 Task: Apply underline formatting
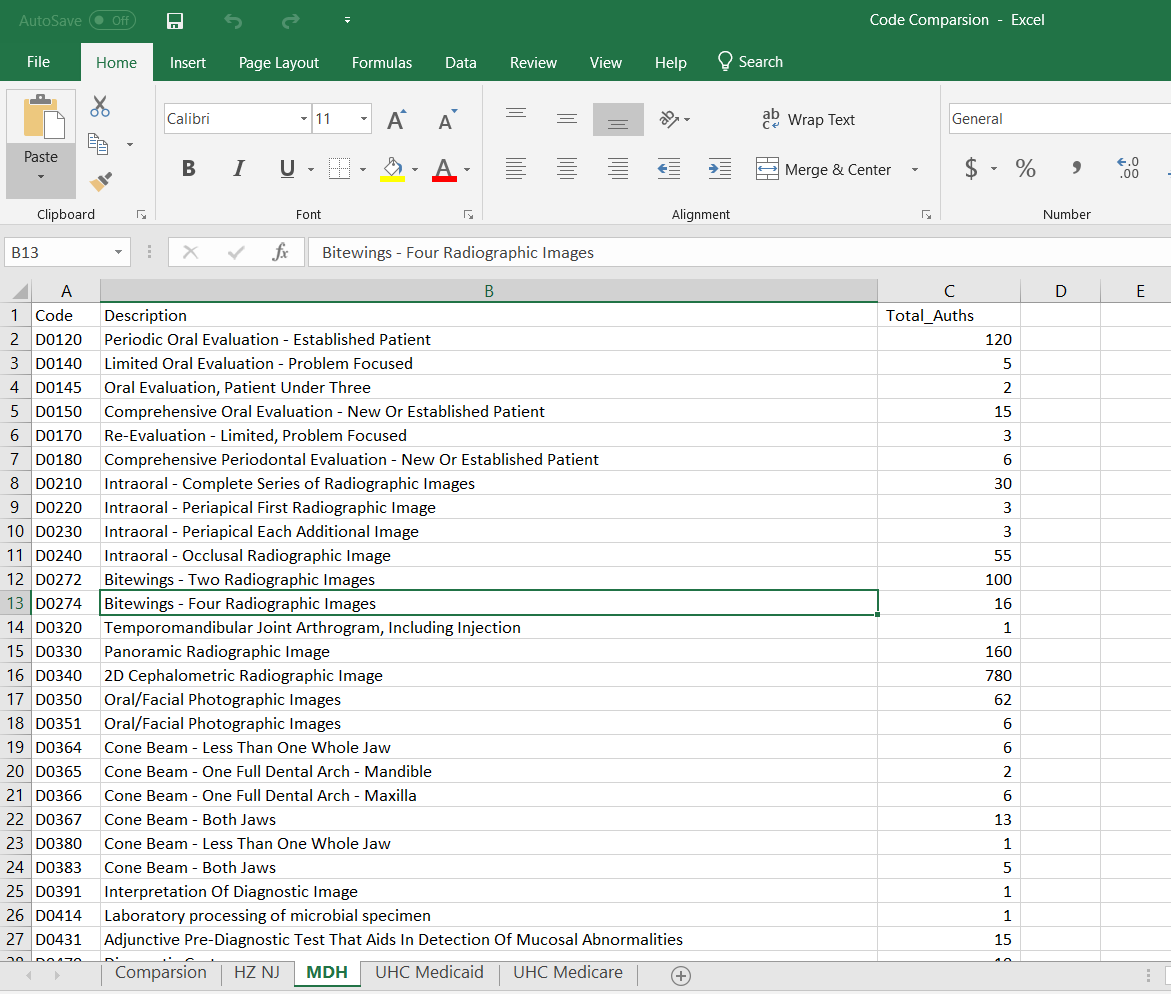click(x=285, y=168)
